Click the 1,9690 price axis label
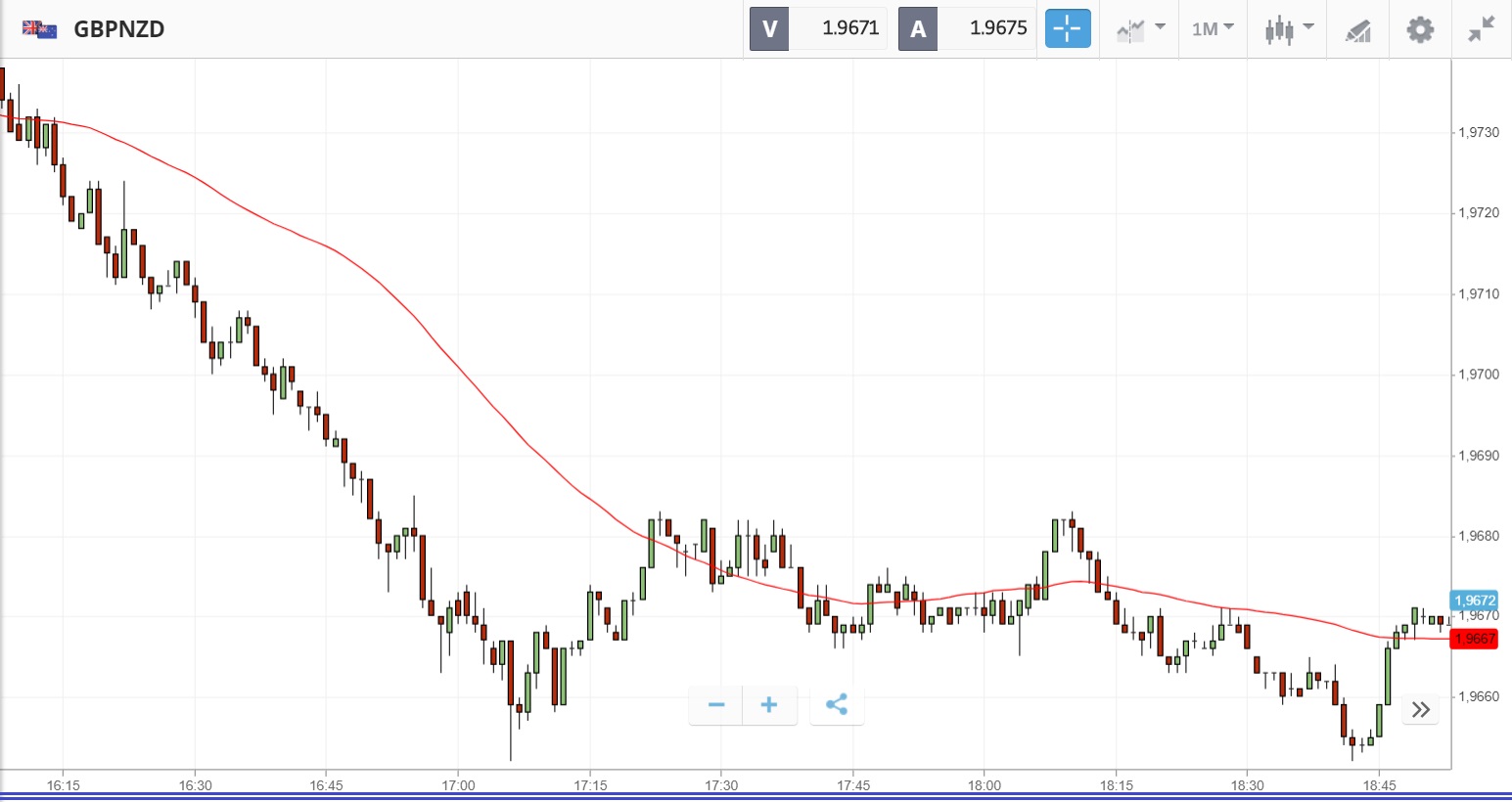The image size is (1512, 802). point(1478,455)
